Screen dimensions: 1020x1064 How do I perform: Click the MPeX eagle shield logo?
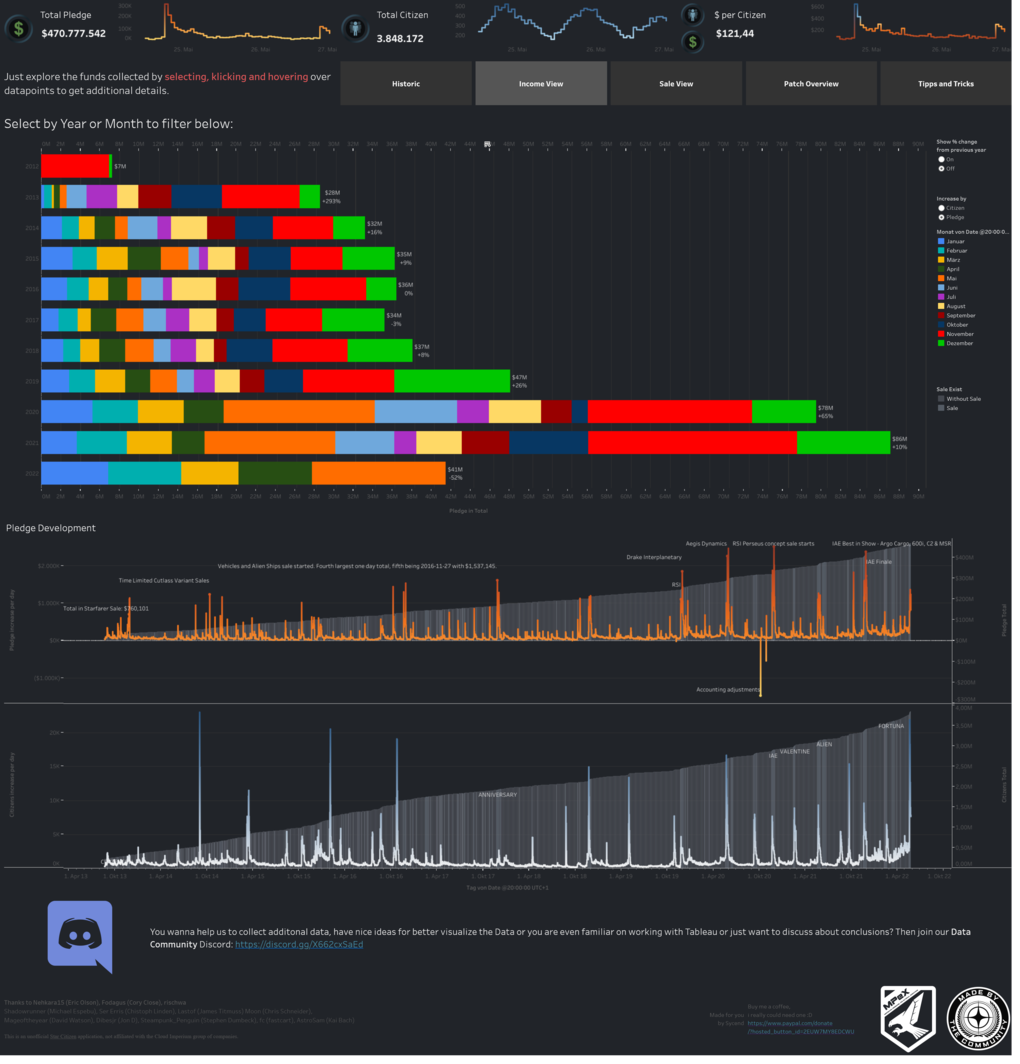click(907, 1018)
